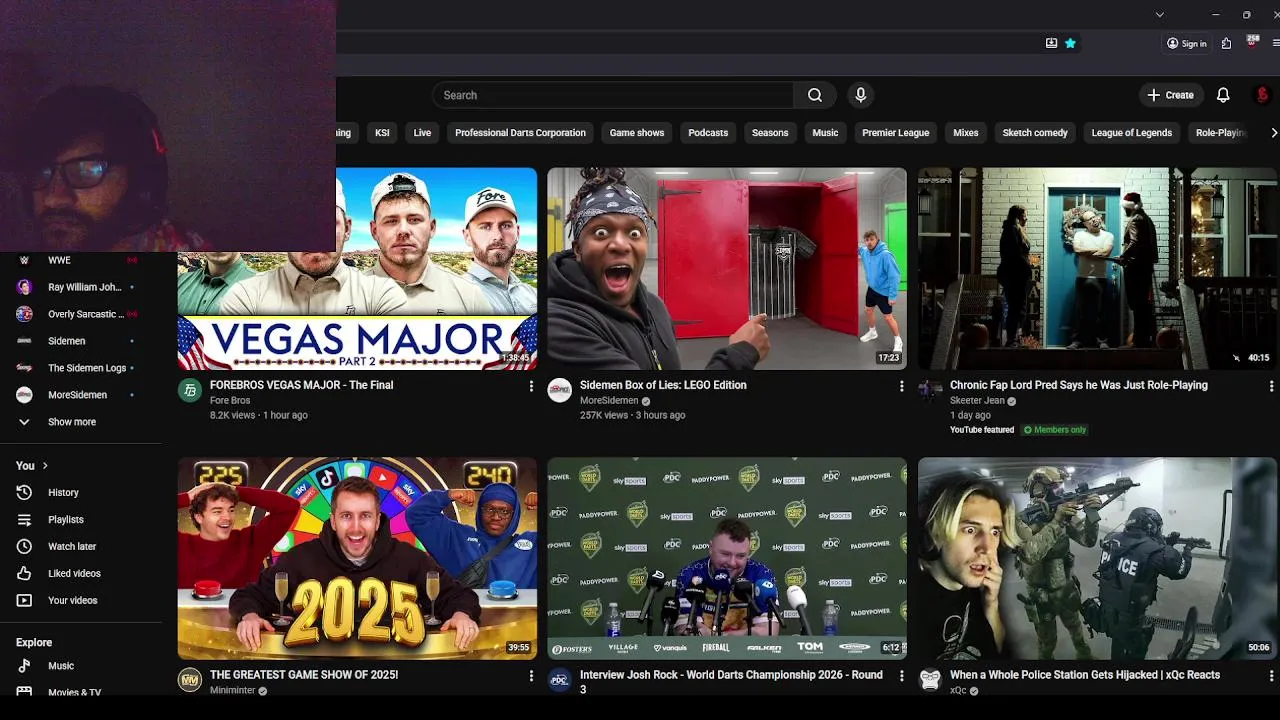Image resolution: width=1280 pixels, height=720 pixels.
Task: Open PDC channel avatar under darts video
Action: [x=560, y=680]
